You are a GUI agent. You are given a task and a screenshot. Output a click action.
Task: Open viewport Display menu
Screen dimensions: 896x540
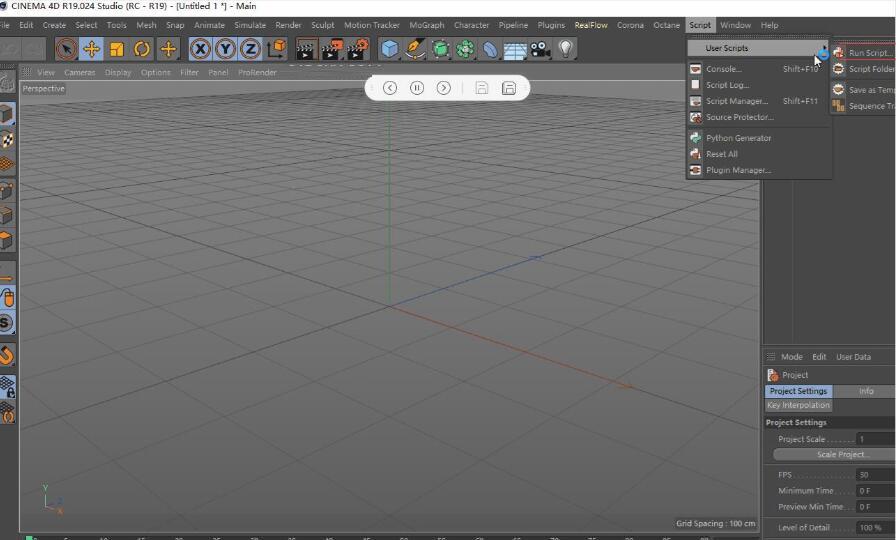coord(118,73)
